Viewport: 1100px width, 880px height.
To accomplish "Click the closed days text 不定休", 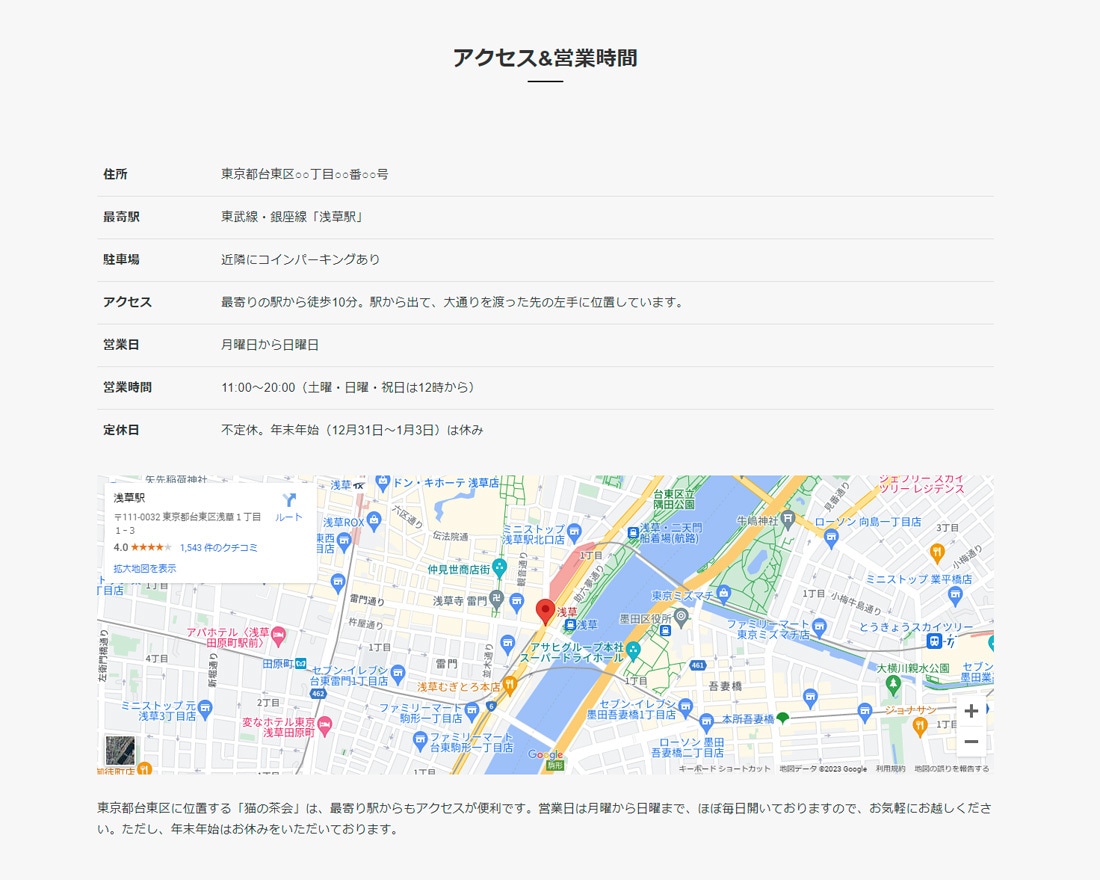I will [239, 430].
